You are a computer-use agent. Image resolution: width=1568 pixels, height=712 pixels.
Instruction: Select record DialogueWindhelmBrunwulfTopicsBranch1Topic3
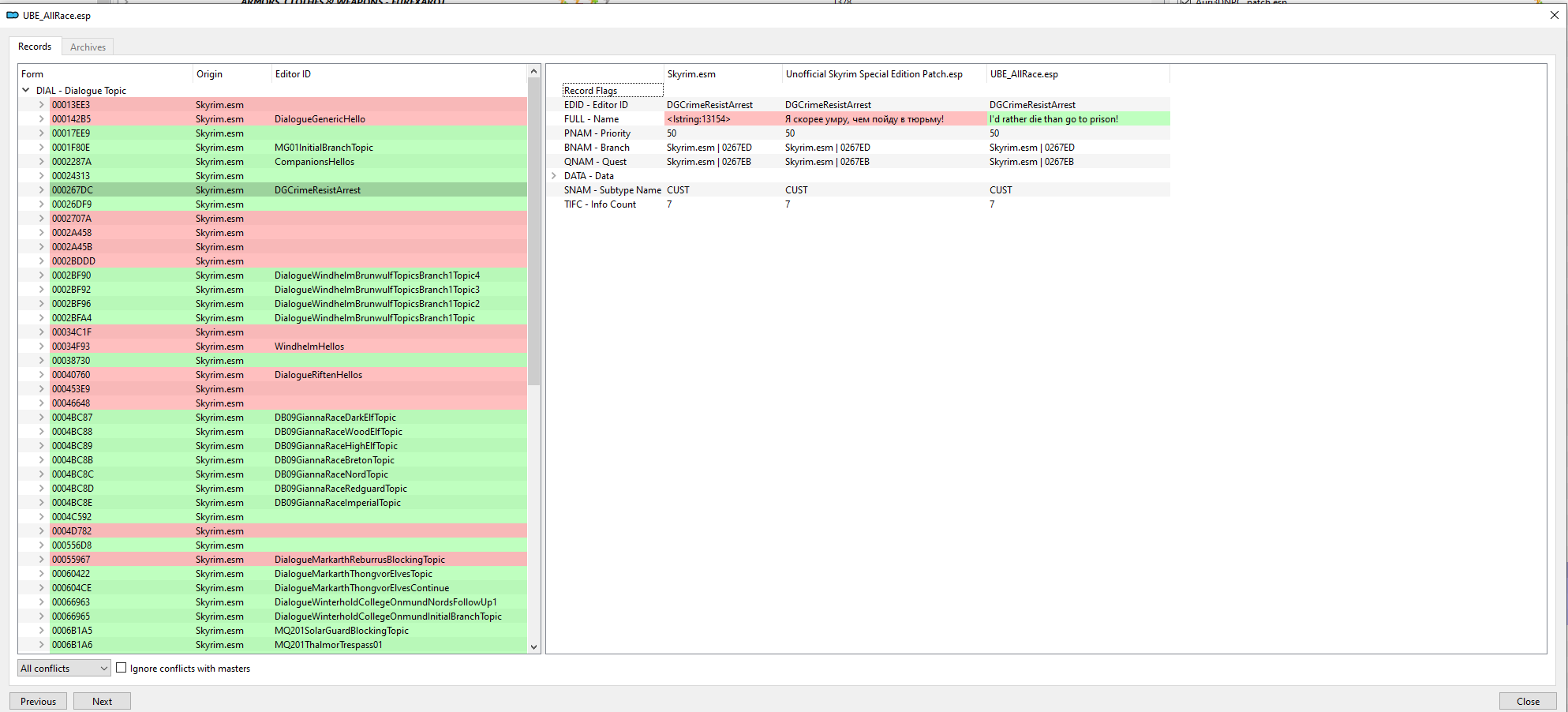[x=288, y=290]
